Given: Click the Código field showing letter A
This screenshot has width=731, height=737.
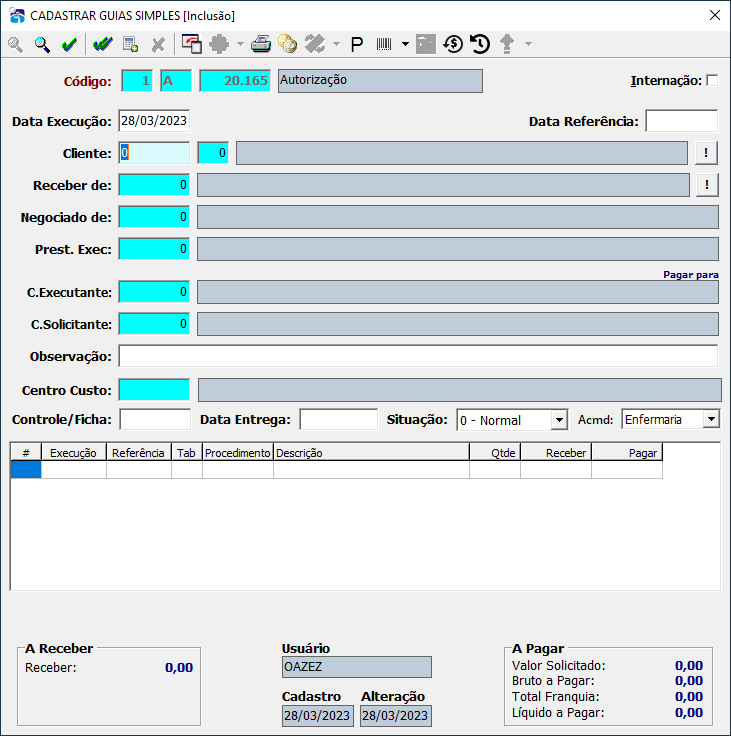Looking at the screenshot, I should click(x=176, y=80).
